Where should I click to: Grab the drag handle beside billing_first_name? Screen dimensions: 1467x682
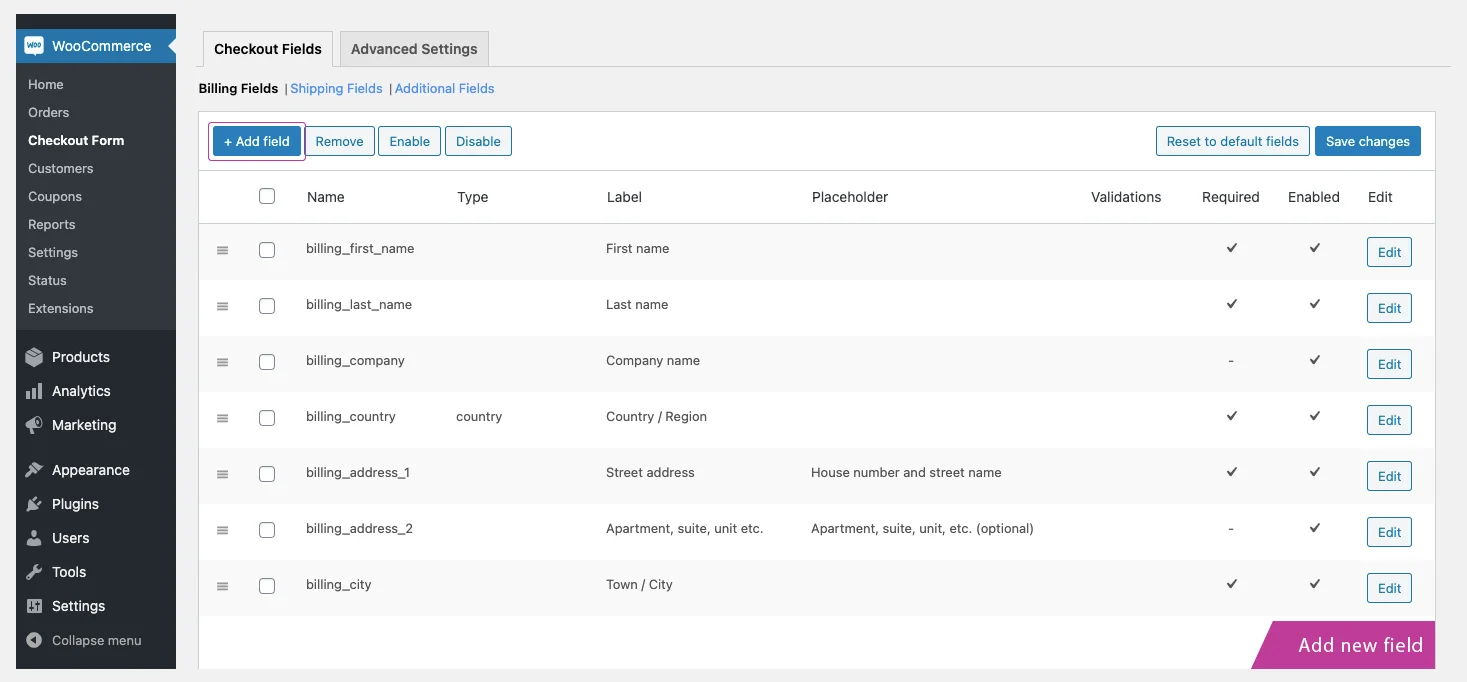pyautogui.click(x=222, y=250)
